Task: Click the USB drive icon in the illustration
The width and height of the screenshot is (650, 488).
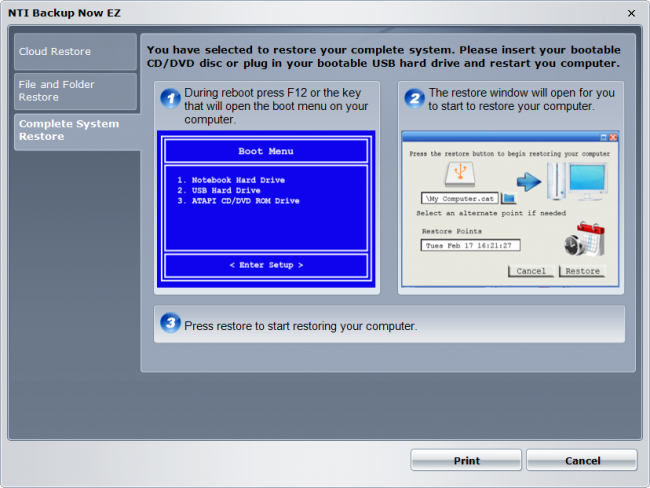Action: 460,174
